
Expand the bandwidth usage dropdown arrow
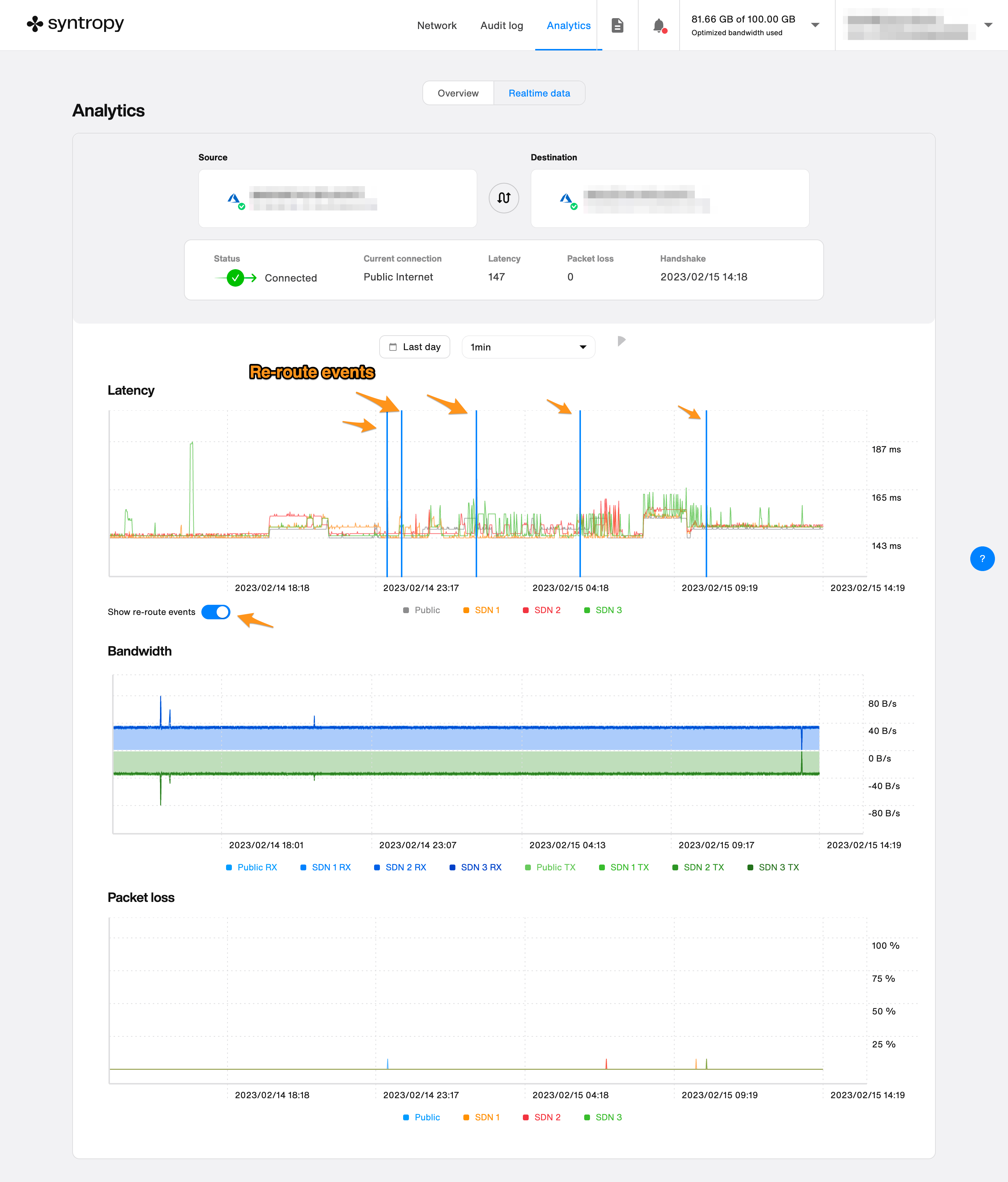815,25
